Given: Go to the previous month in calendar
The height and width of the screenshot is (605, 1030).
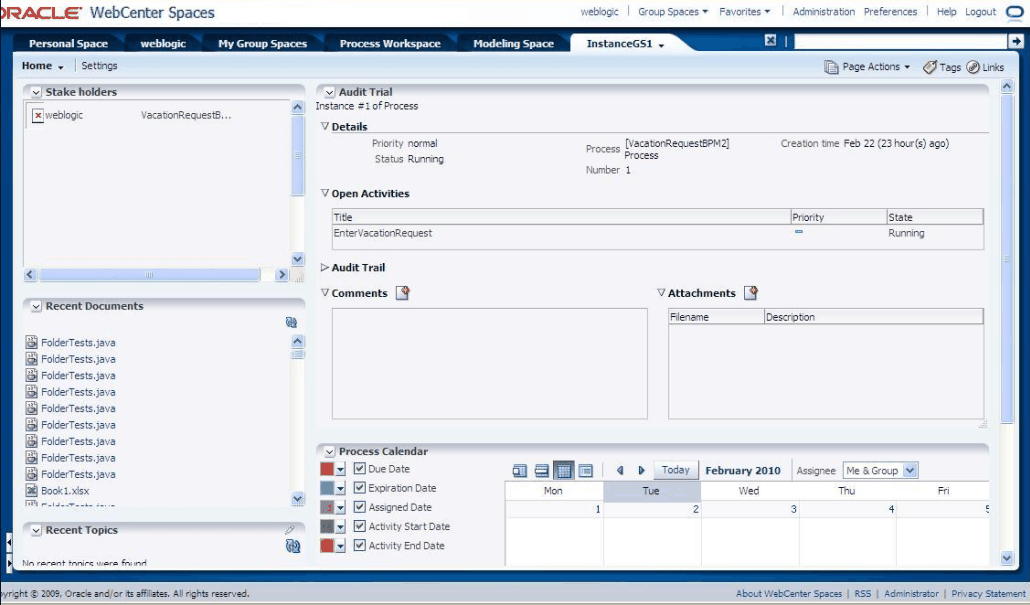Looking at the screenshot, I should pos(620,470).
